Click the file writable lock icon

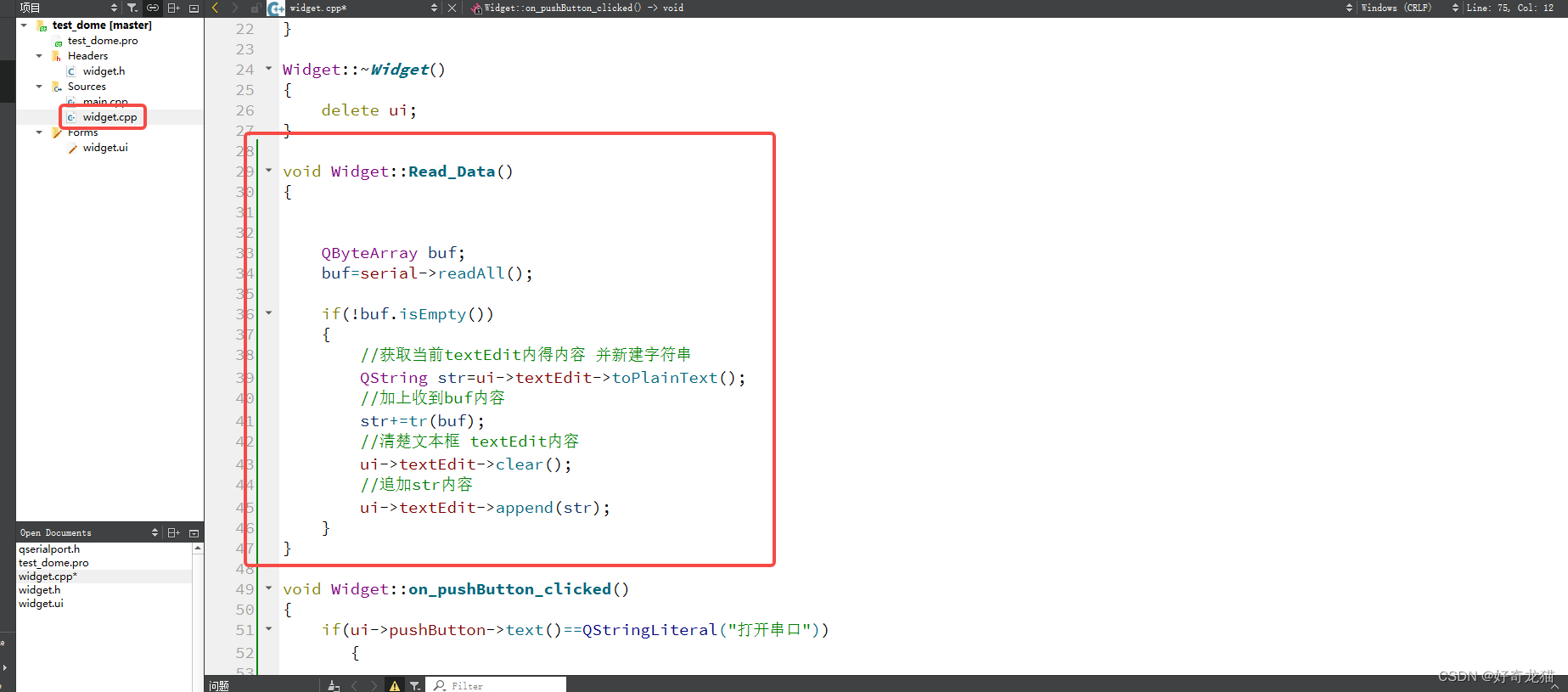255,8
